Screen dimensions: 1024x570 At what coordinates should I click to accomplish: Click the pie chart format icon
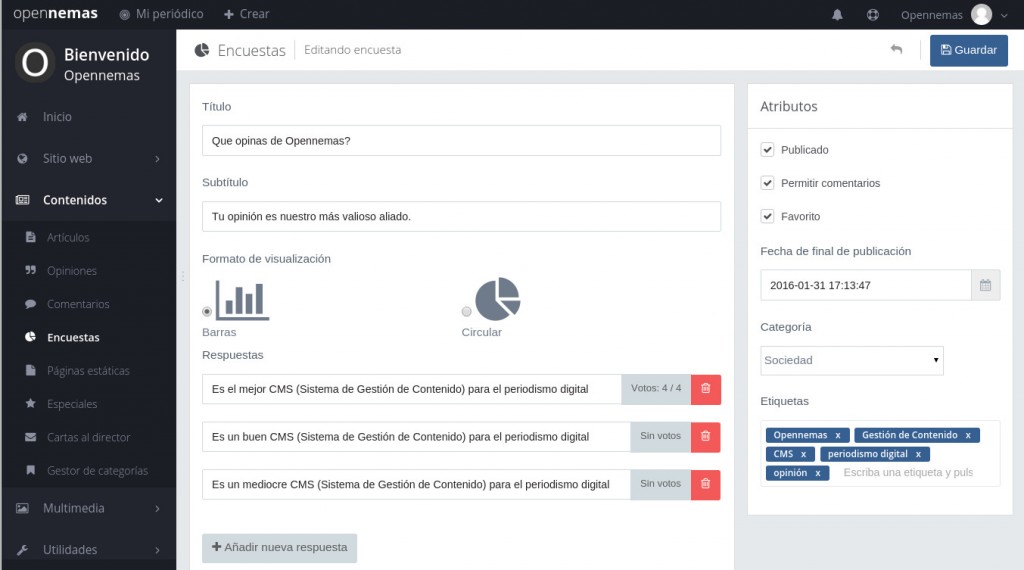click(x=498, y=299)
